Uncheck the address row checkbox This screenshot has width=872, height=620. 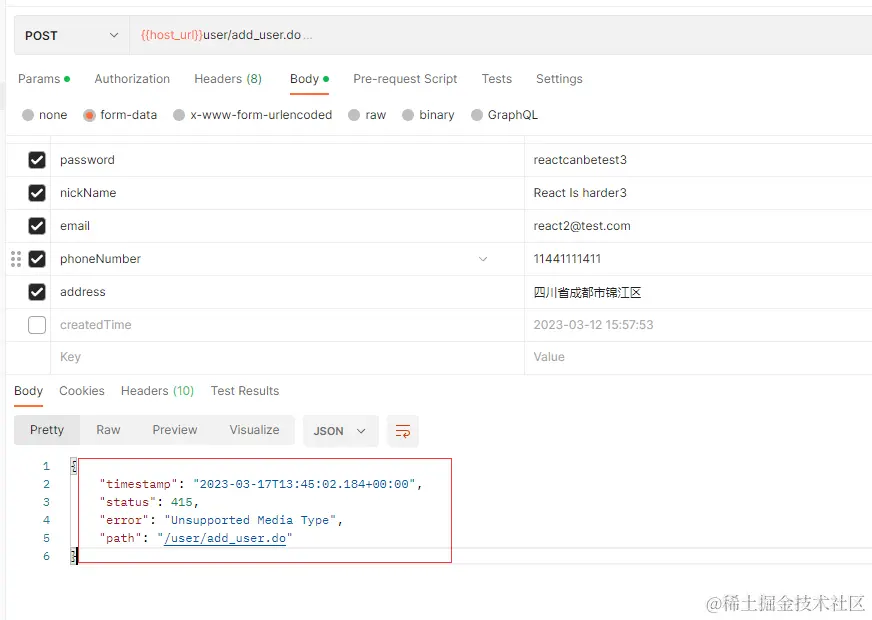click(x=37, y=292)
